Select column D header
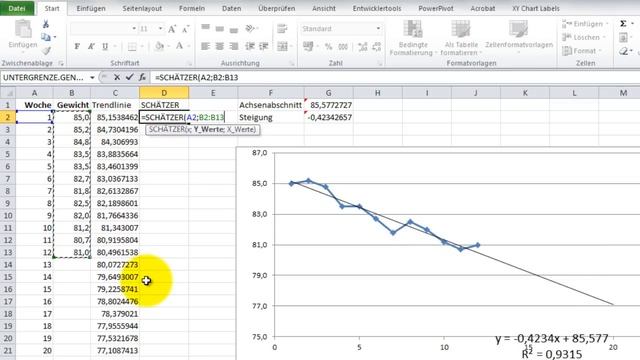640x360 pixels. tap(164, 93)
